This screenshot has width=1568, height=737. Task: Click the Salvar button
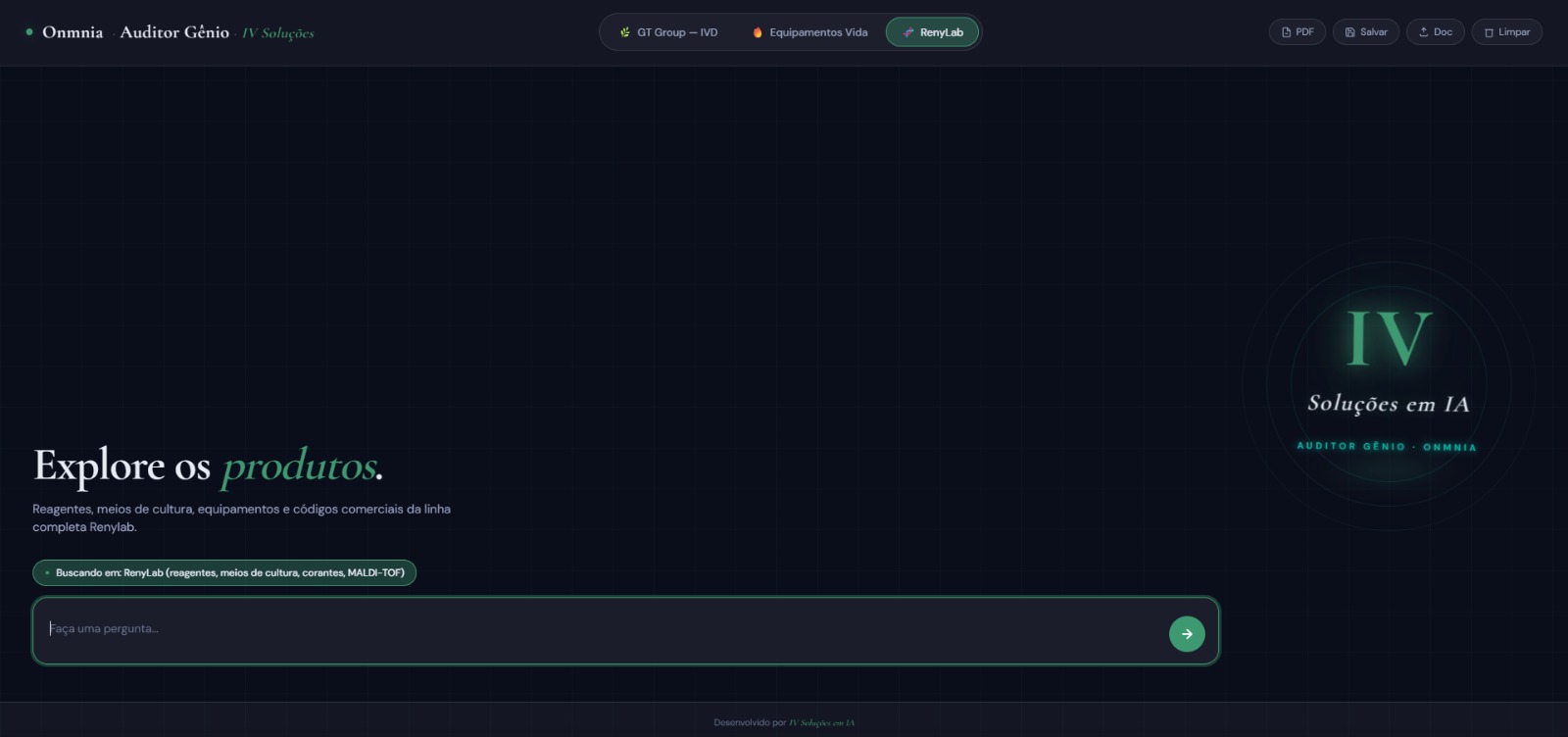pos(1366,32)
